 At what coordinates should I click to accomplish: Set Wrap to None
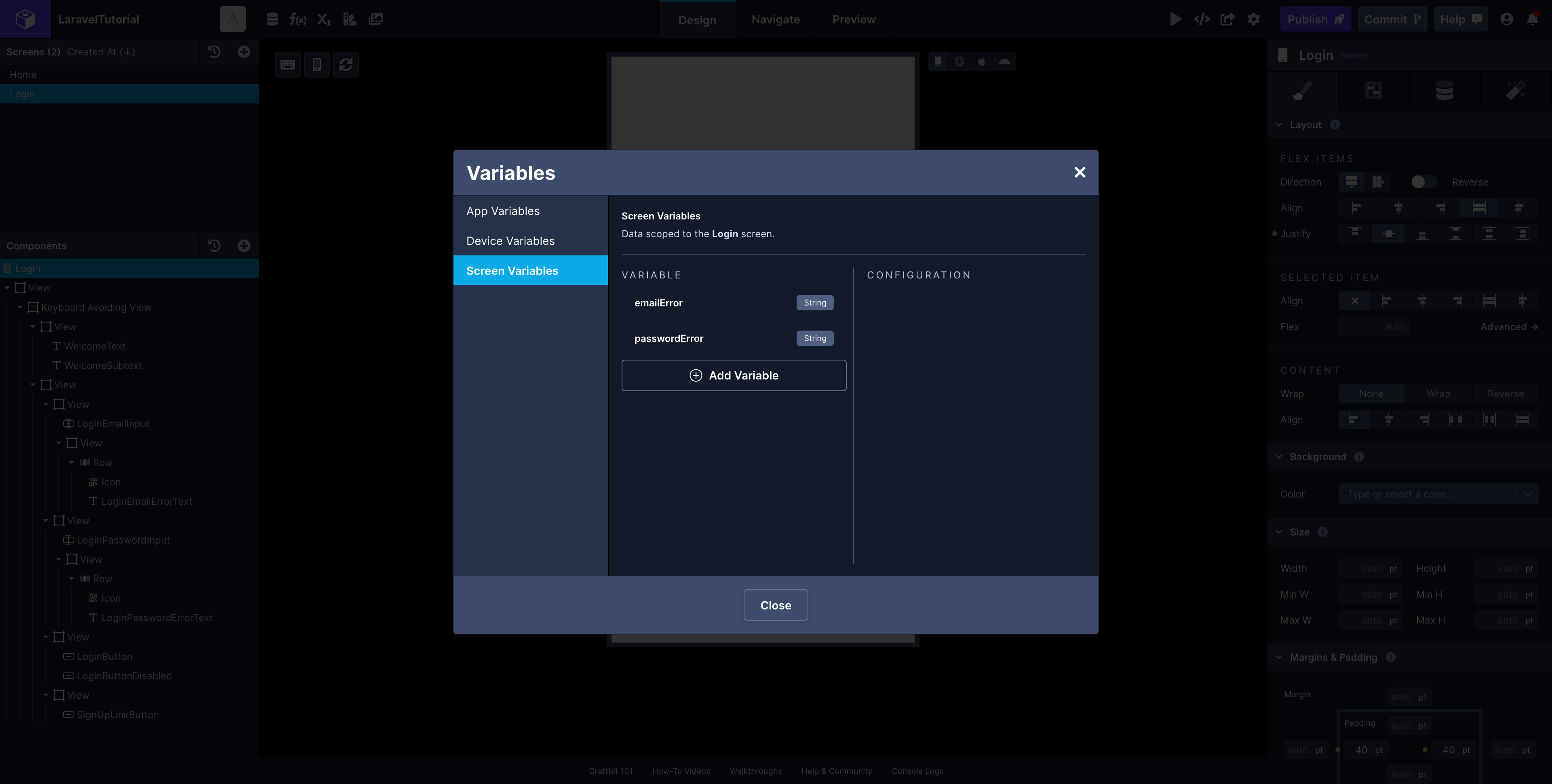[x=1371, y=394]
